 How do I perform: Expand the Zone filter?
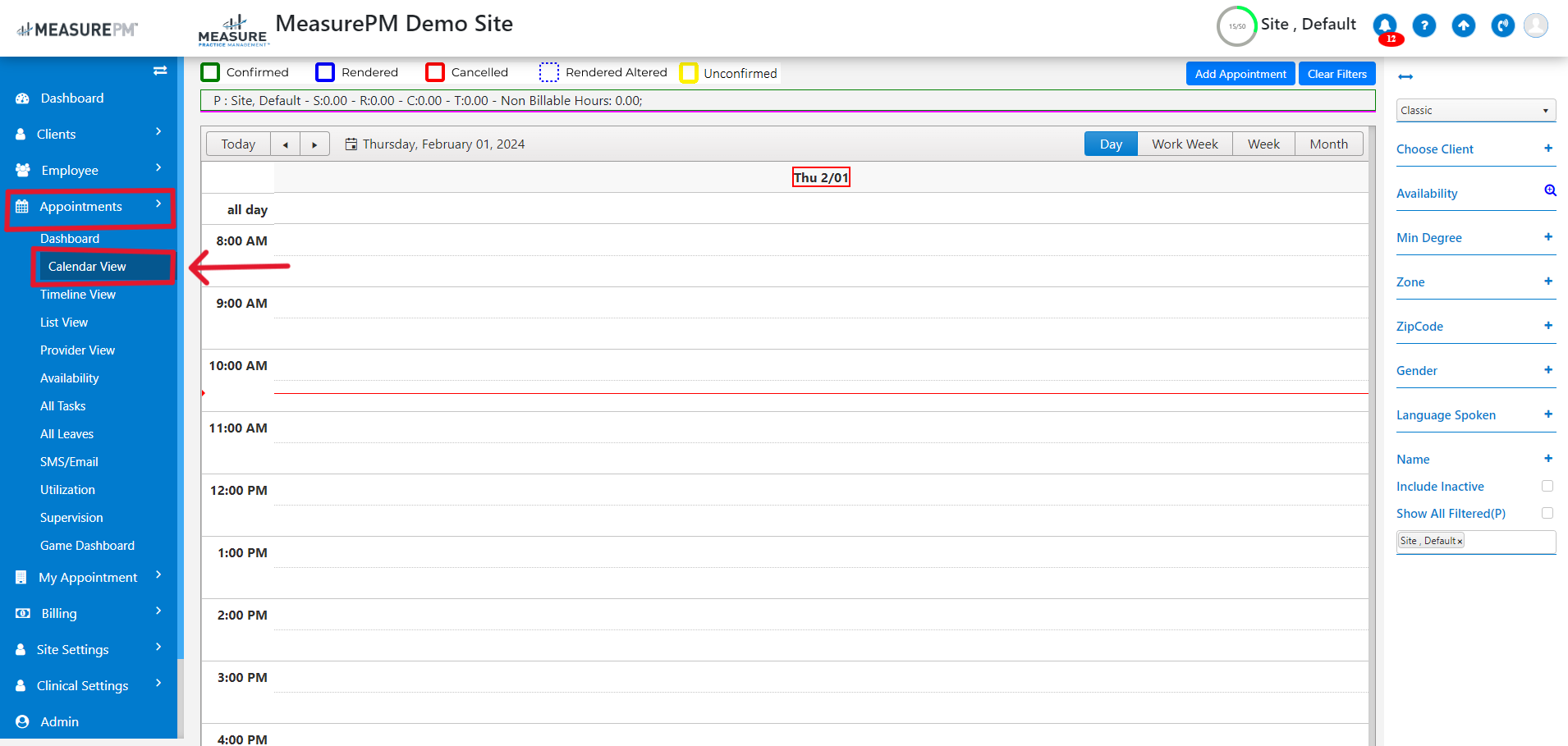pyautogui.click(x=1548, y=281)
